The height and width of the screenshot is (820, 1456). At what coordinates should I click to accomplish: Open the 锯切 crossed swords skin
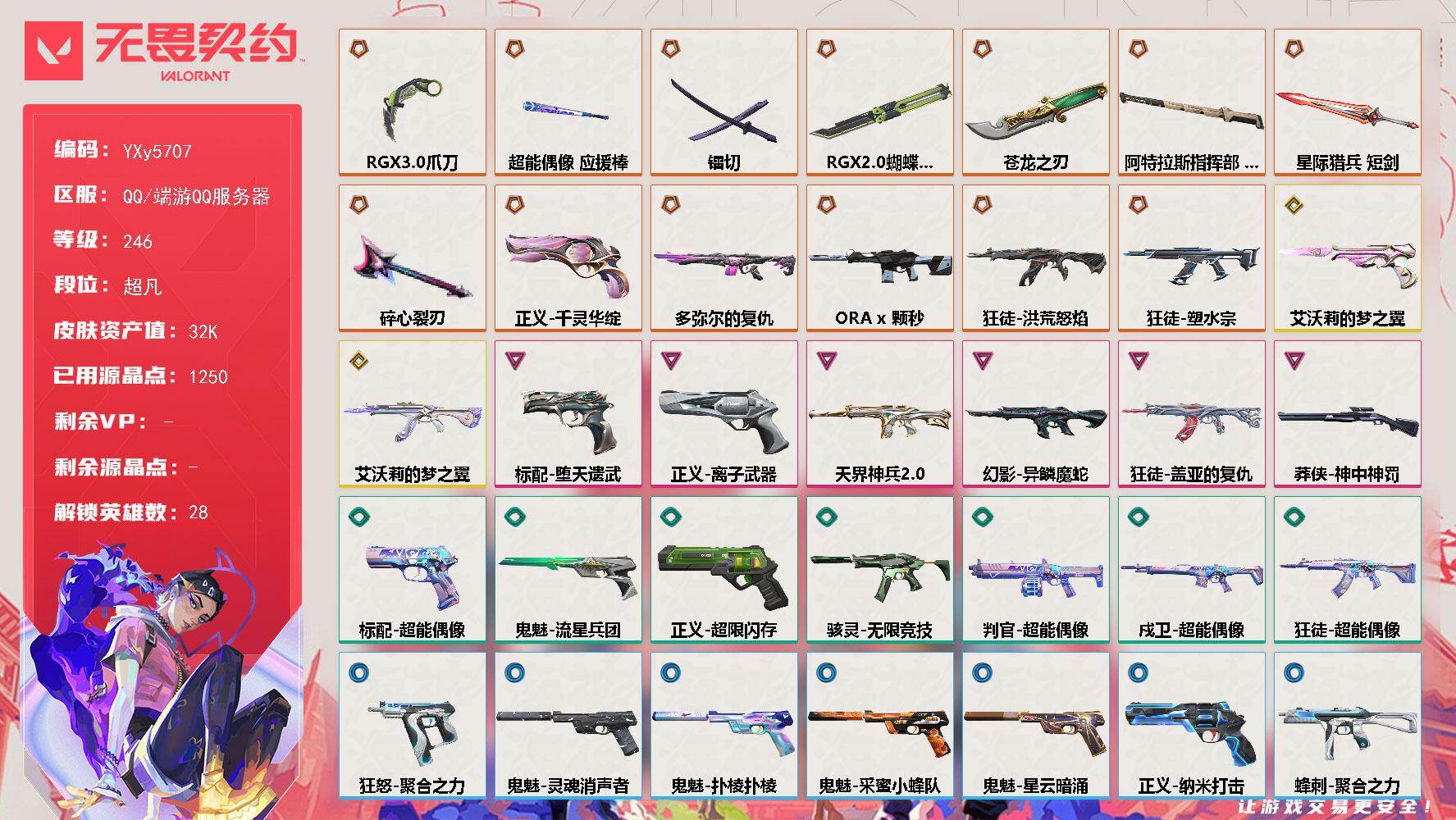(723, 102)
